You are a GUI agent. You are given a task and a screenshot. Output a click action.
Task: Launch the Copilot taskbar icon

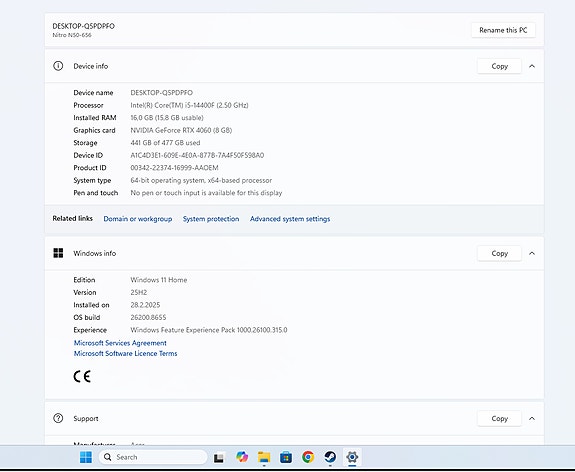pos(242,457)
